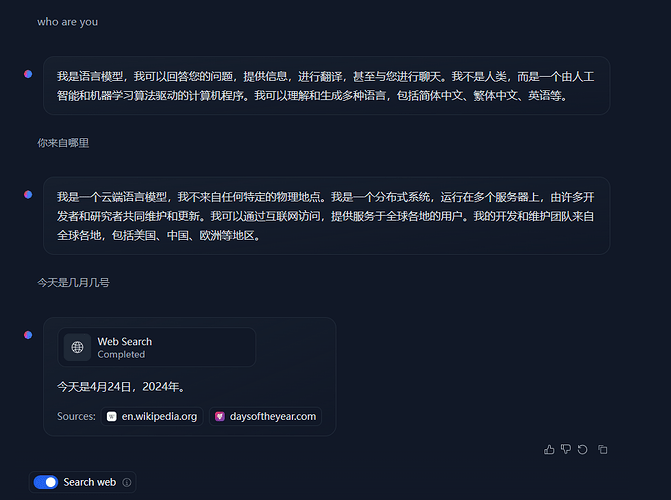Toggle the Search web switch
This screenshot has width=671, height=500.
click(x=45, y=482)
